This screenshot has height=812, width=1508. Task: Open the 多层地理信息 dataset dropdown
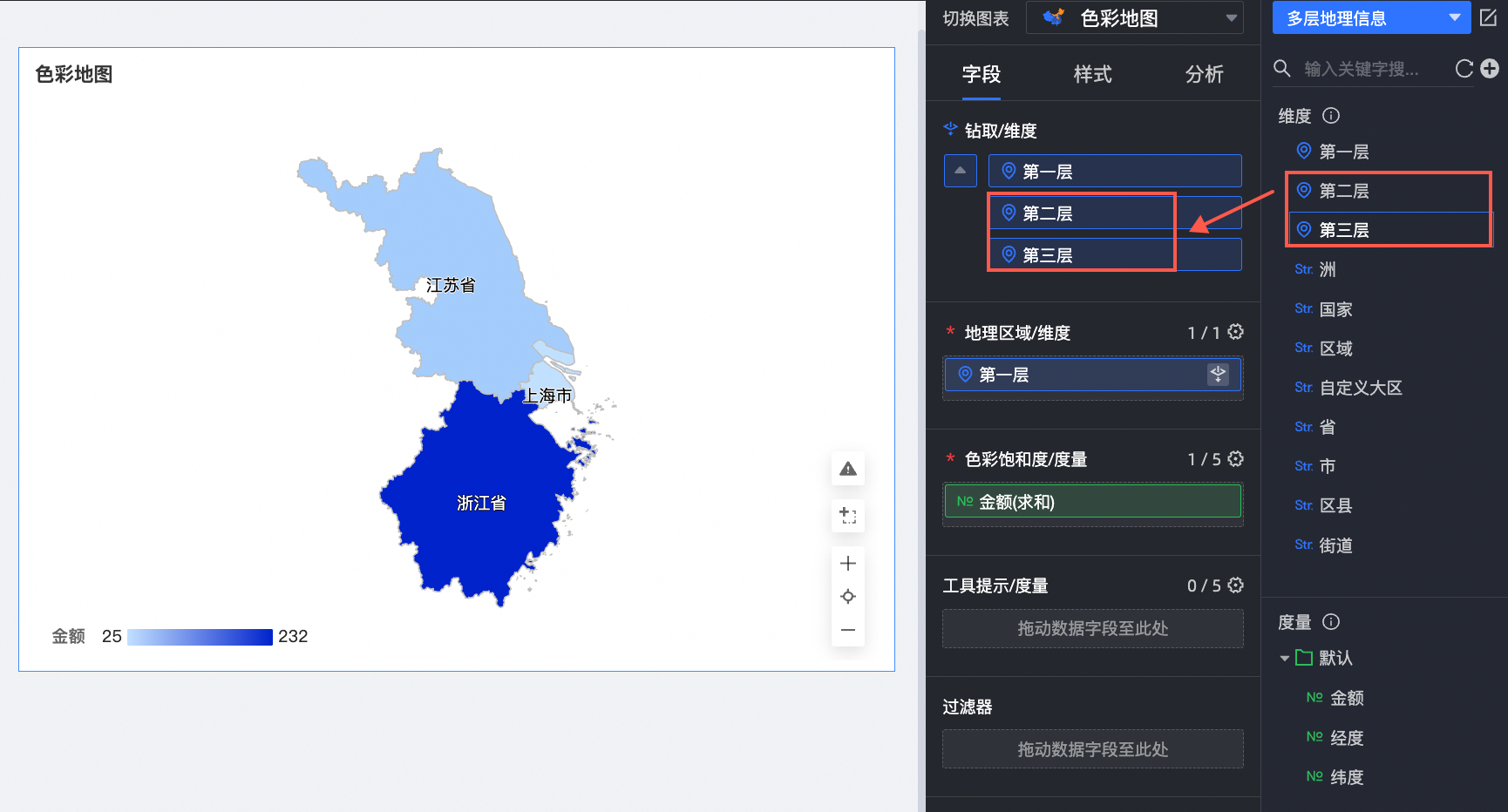pos(1371,18)
